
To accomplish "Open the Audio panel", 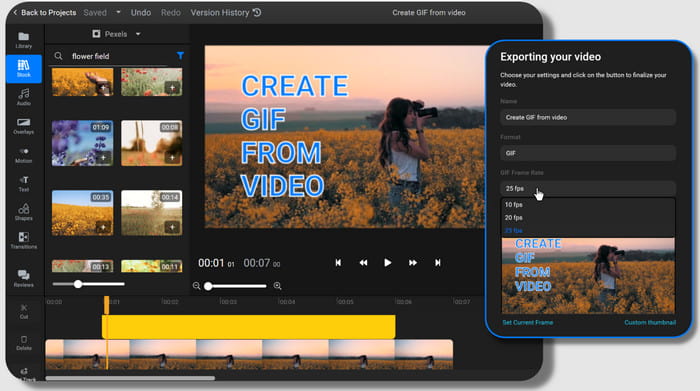I will click(24, 97).
